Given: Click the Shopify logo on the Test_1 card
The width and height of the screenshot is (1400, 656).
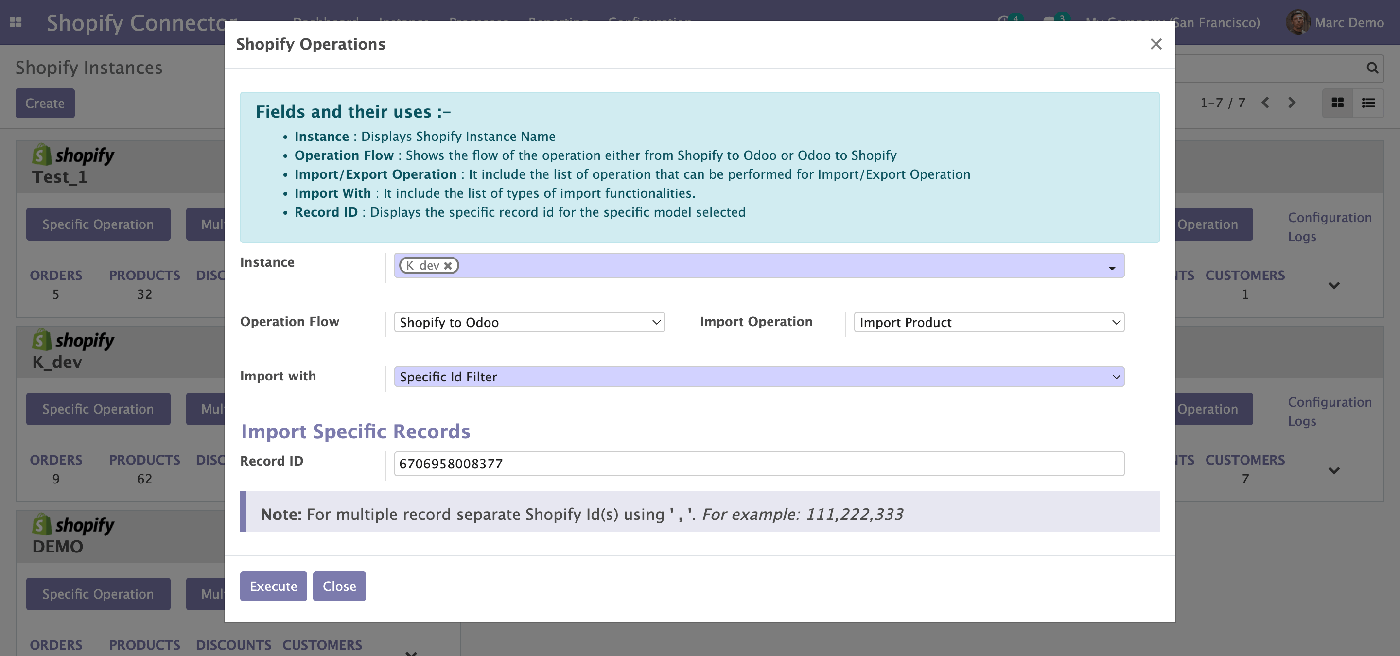Looking at the screenshot, I should 73,155.
